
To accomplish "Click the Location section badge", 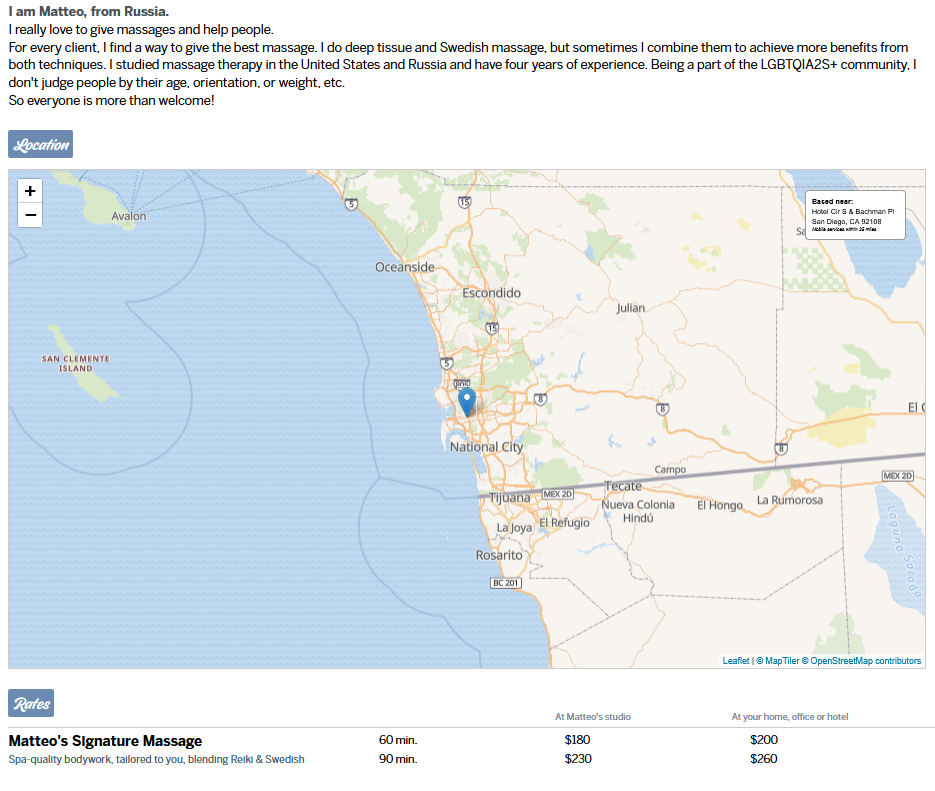I will (41, 144).
